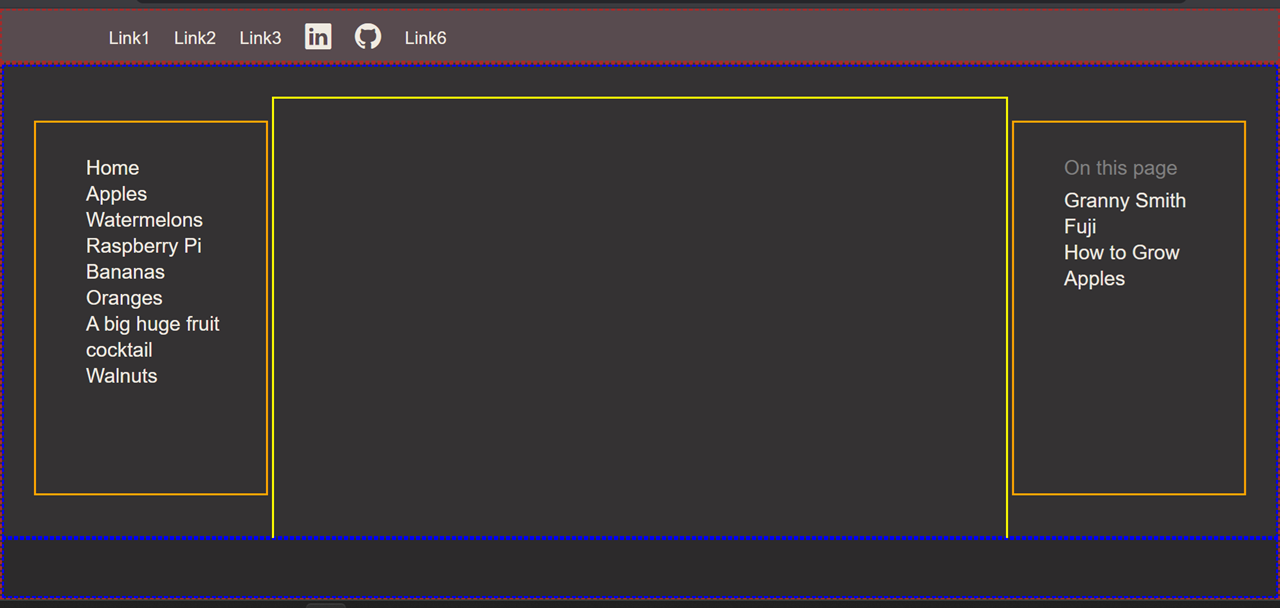This screenshot has height=608, width=1280.
Task: Open the GitHub profile icon
Action: coord(368,36)
